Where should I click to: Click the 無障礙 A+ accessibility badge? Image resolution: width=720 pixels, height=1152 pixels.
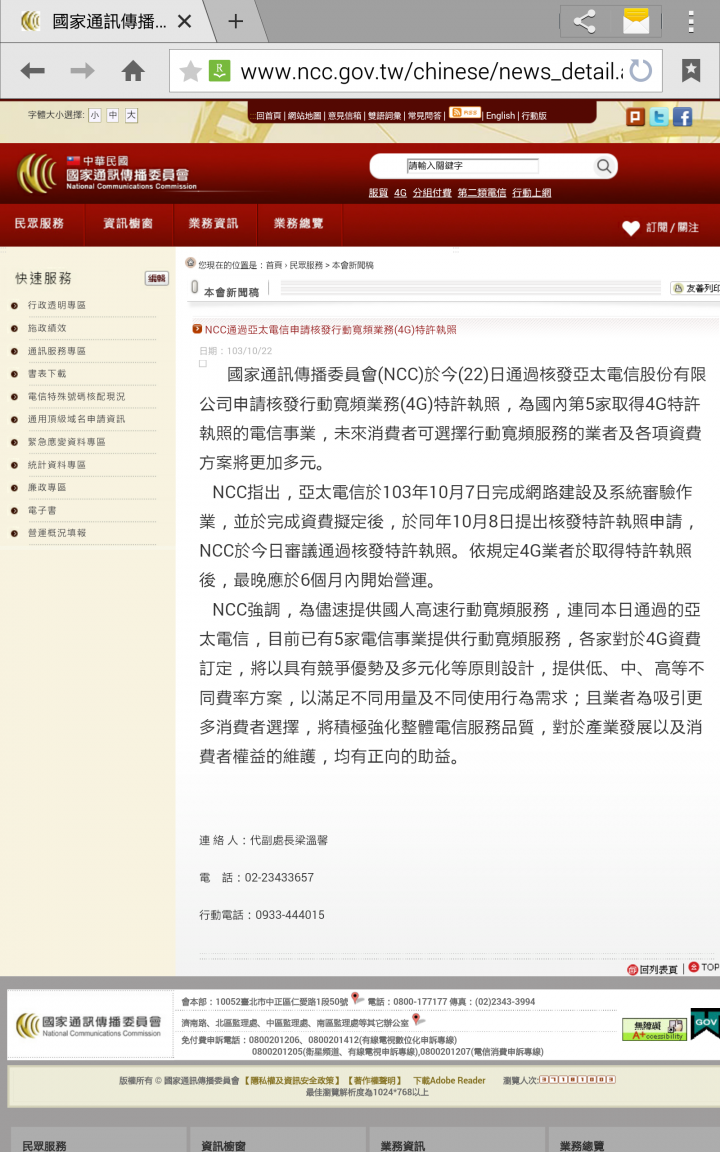[x=654, y=1029]
